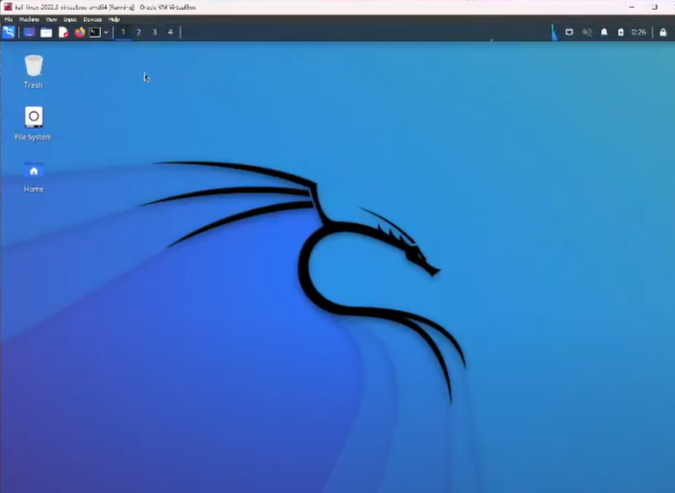The height and width of the screenshot is (493, 675).
Task: Click the show desktop panel icon
Action: 29,32
